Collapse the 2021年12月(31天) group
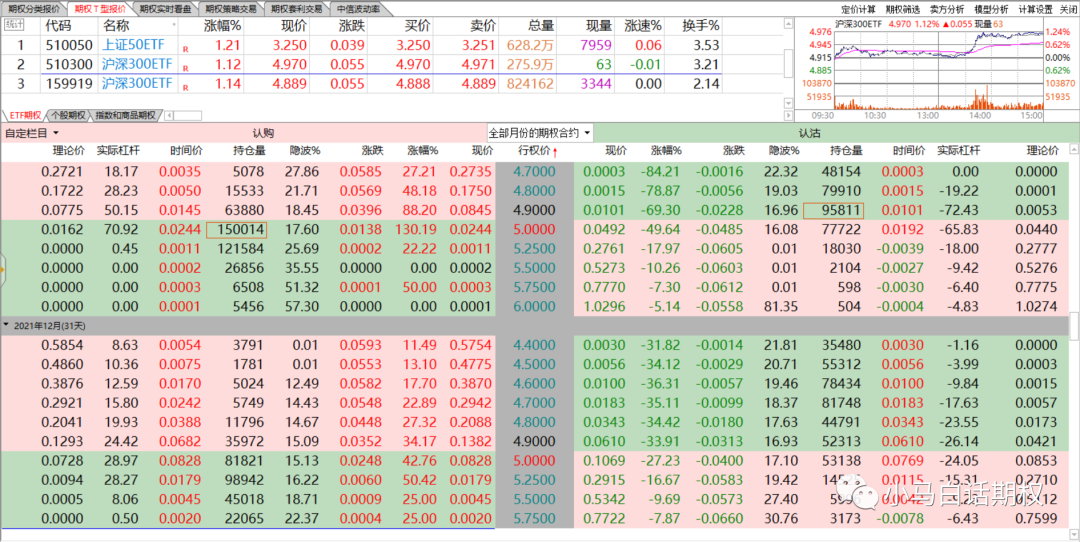The height and width of the screenshot is (542, 1080). click(x=8, y=325)
